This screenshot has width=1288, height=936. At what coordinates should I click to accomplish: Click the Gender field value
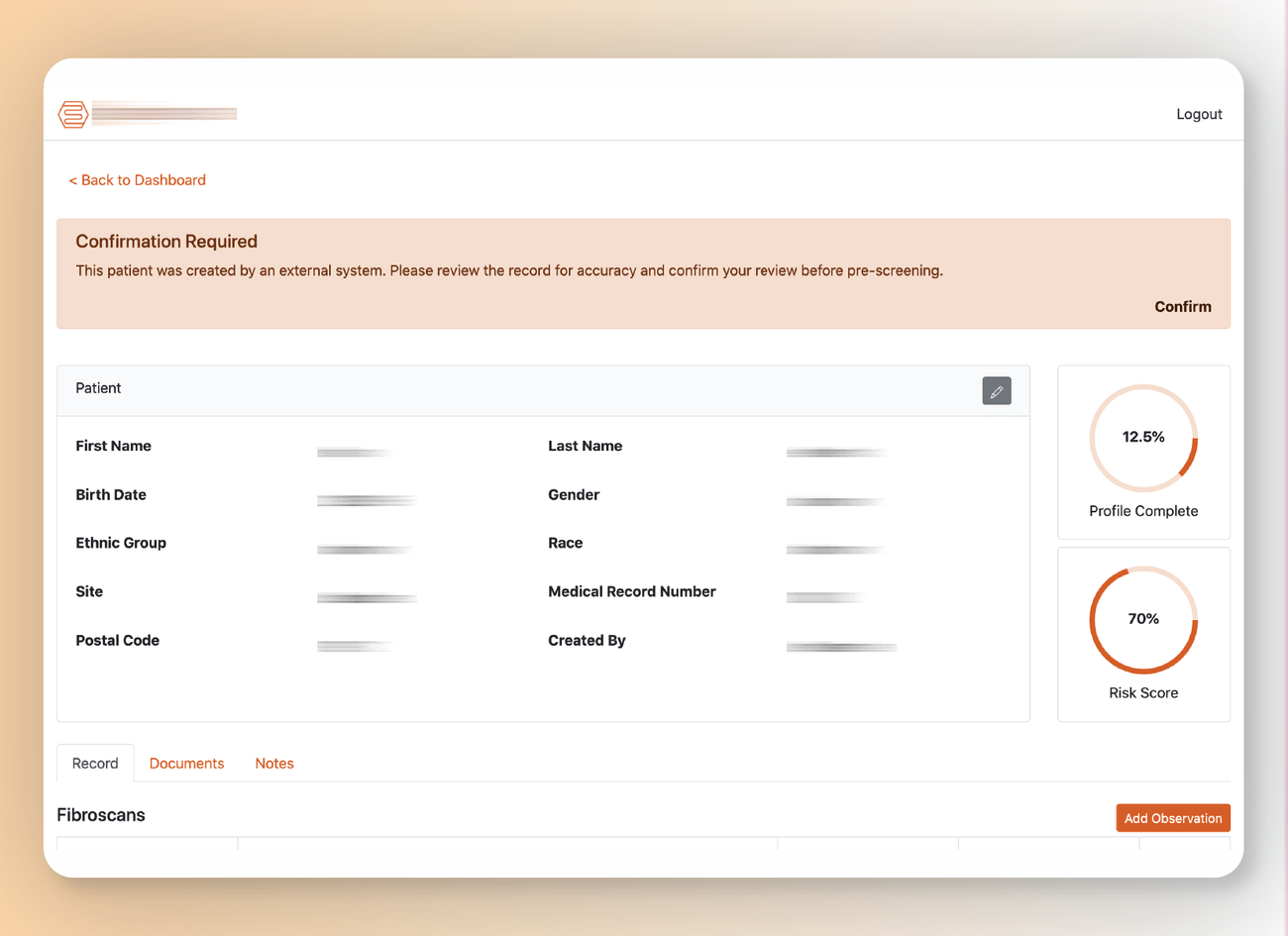(x=836, y=500)
